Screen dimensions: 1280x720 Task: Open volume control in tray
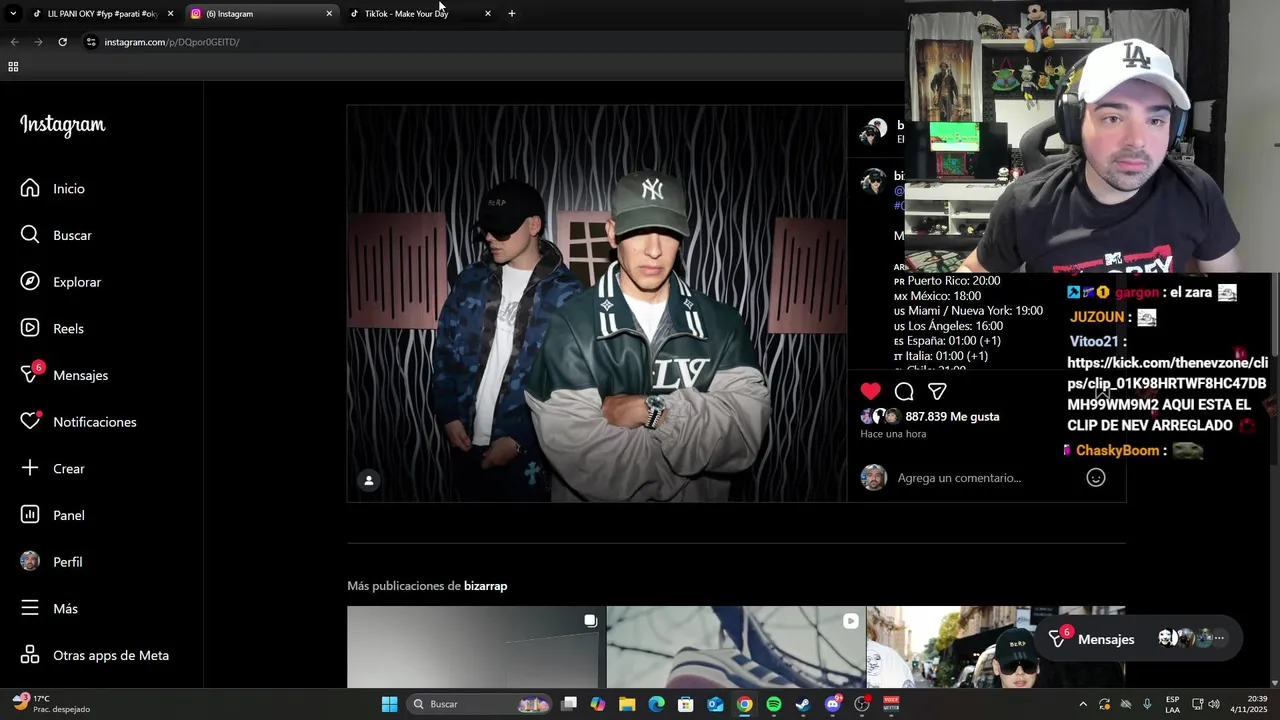(x=1213, y=704)
